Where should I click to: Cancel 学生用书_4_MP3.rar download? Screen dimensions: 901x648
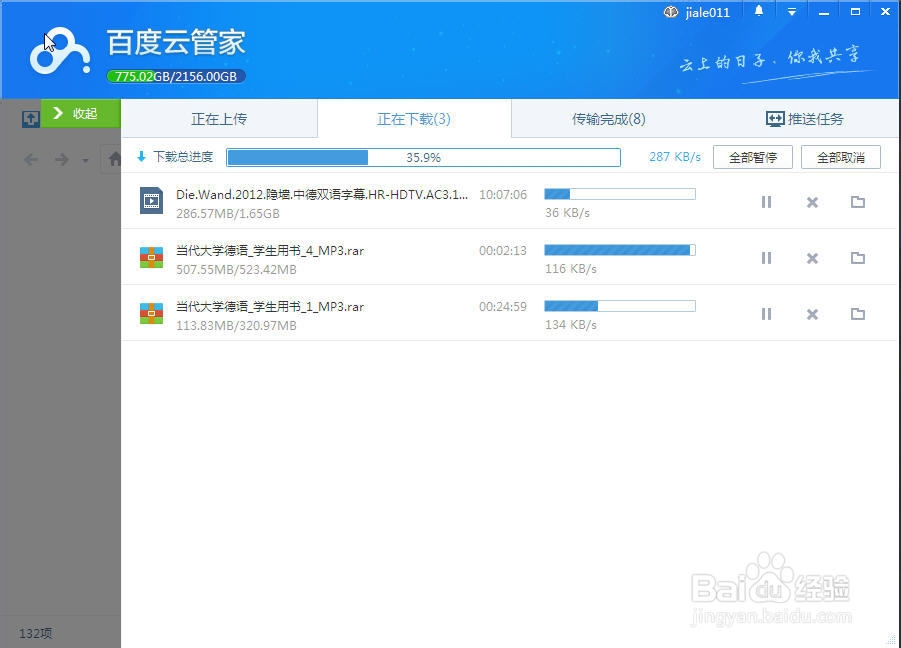(x=812, y=258)
